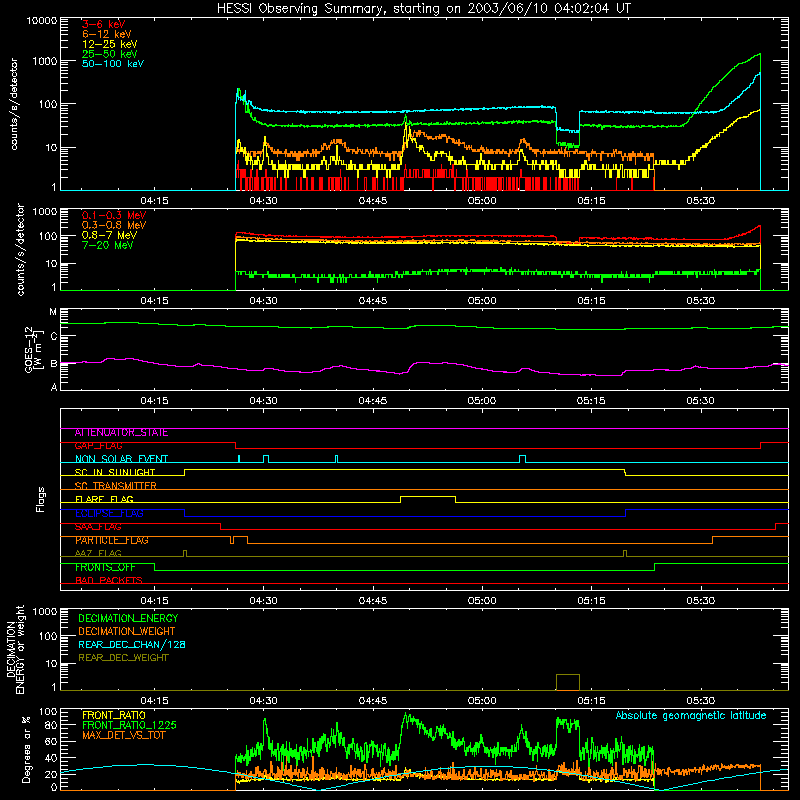Click the NON_SOLAR_EVENT flag label
The width and height of the screenshot is (800, 800).
point(121,459)
